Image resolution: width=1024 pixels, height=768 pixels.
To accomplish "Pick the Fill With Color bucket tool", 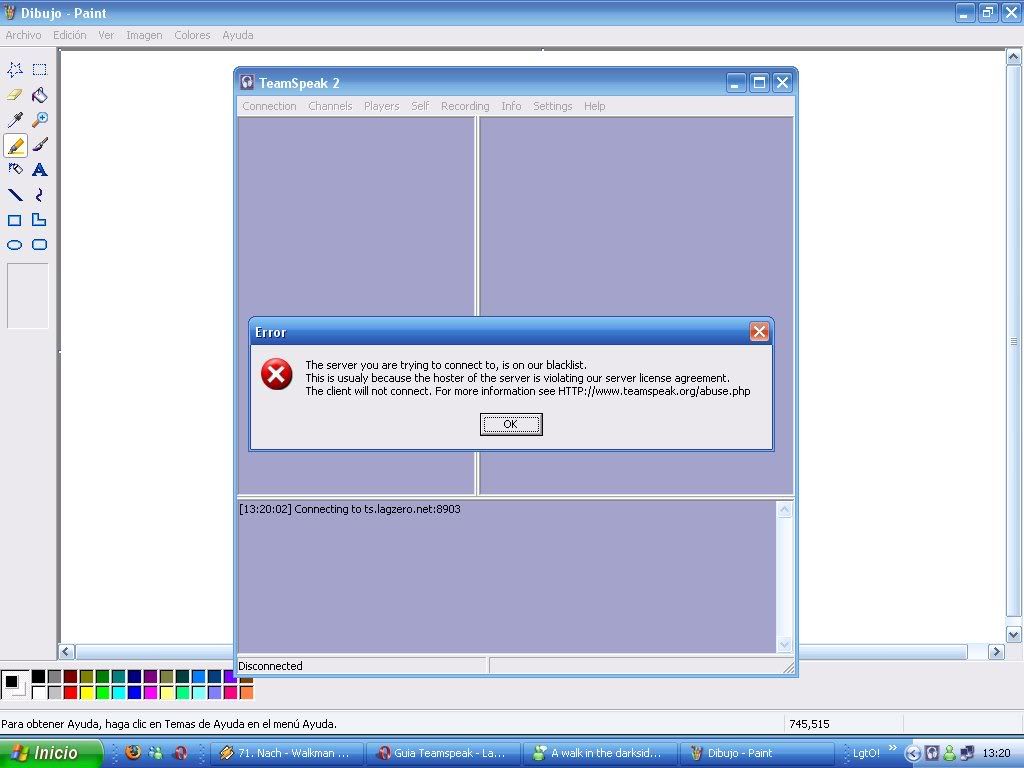I will 40,95.
